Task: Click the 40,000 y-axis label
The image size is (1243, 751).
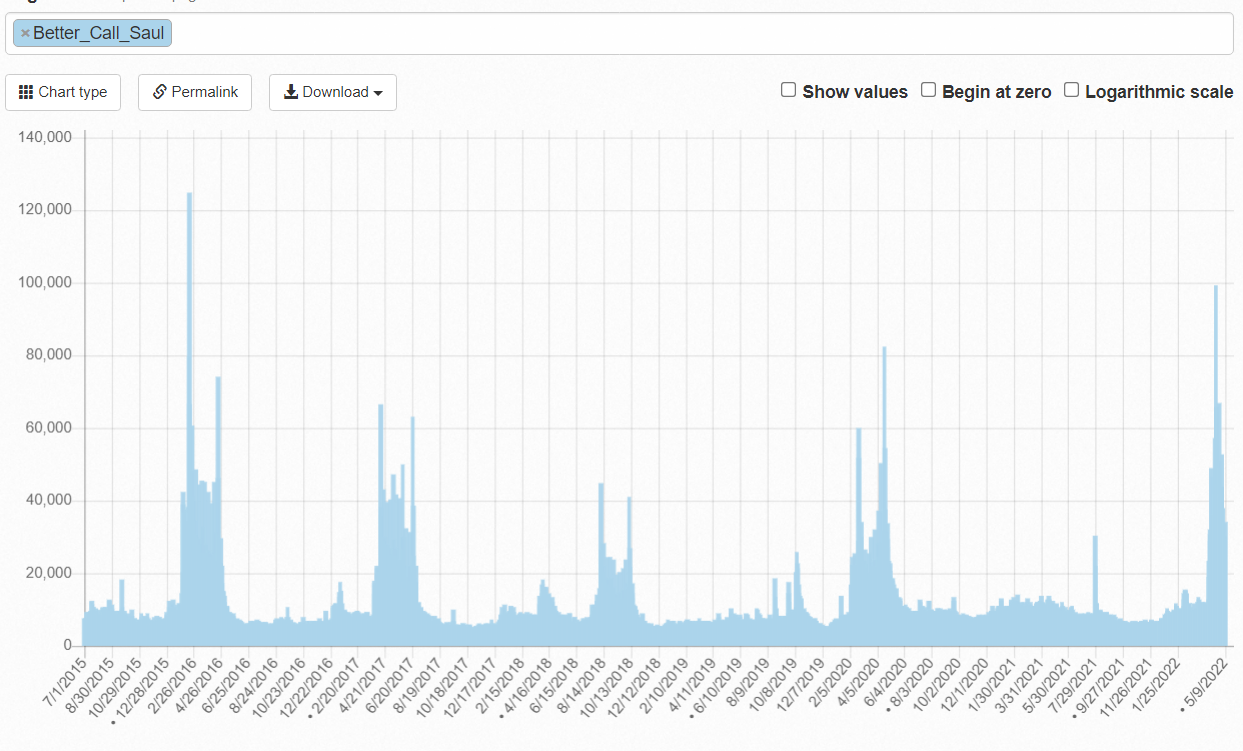Action: (x=50, y=500)
